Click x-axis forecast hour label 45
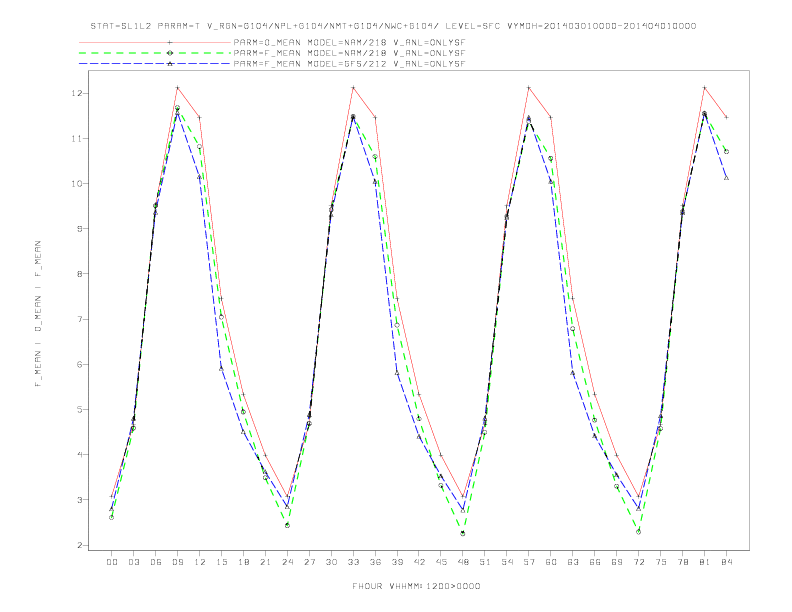Viewport: 792px width, 612px height. [441, 562]
